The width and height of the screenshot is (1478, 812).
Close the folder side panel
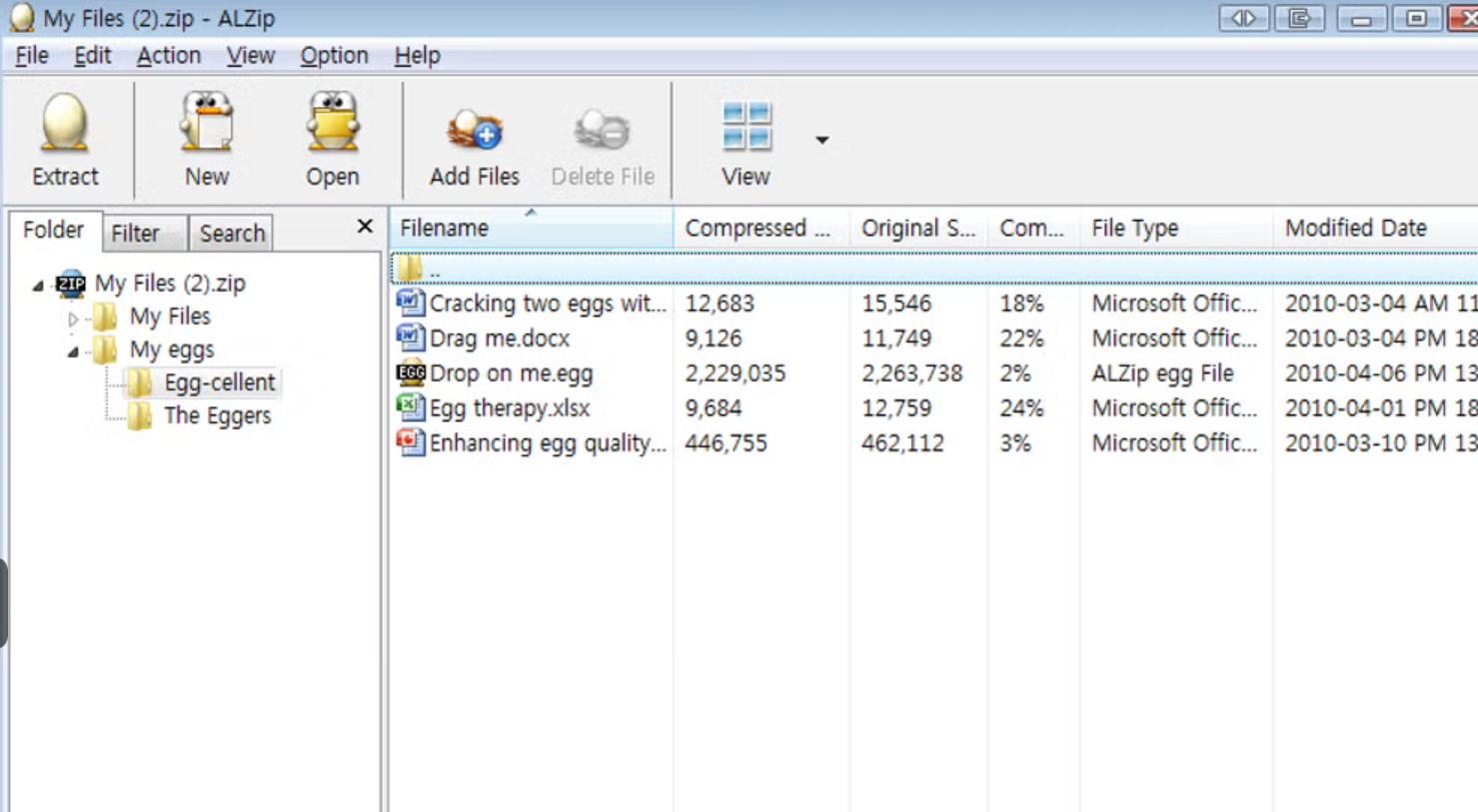[x=365, y=227]
